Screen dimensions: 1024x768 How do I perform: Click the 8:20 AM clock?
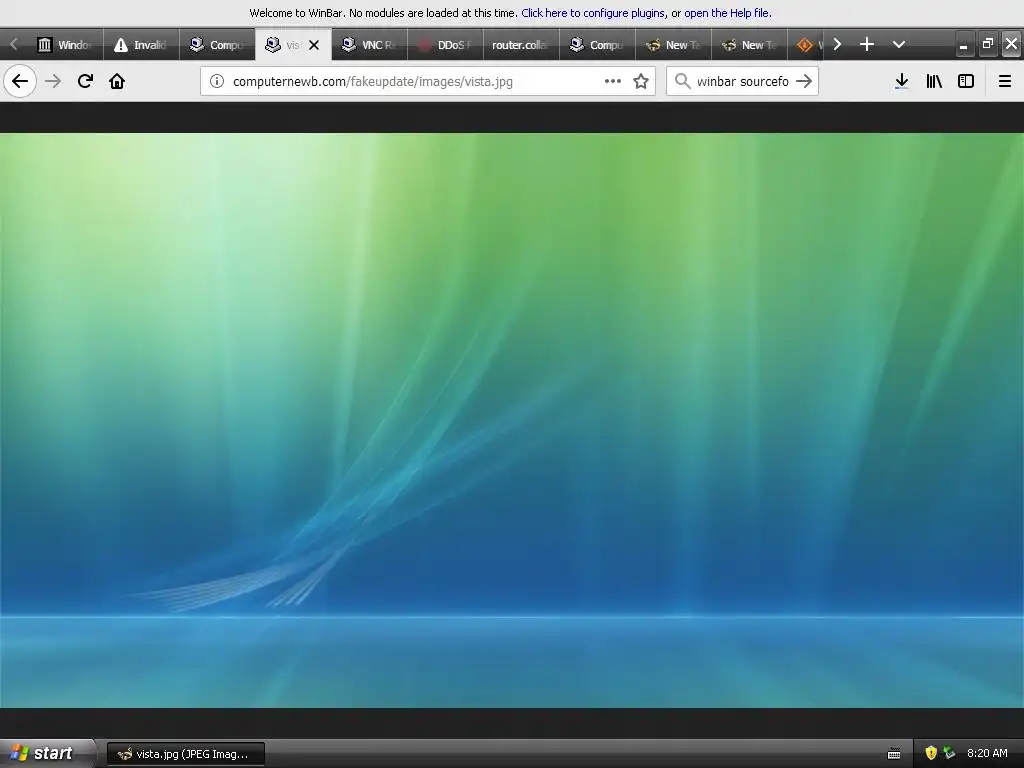point(987,753)
